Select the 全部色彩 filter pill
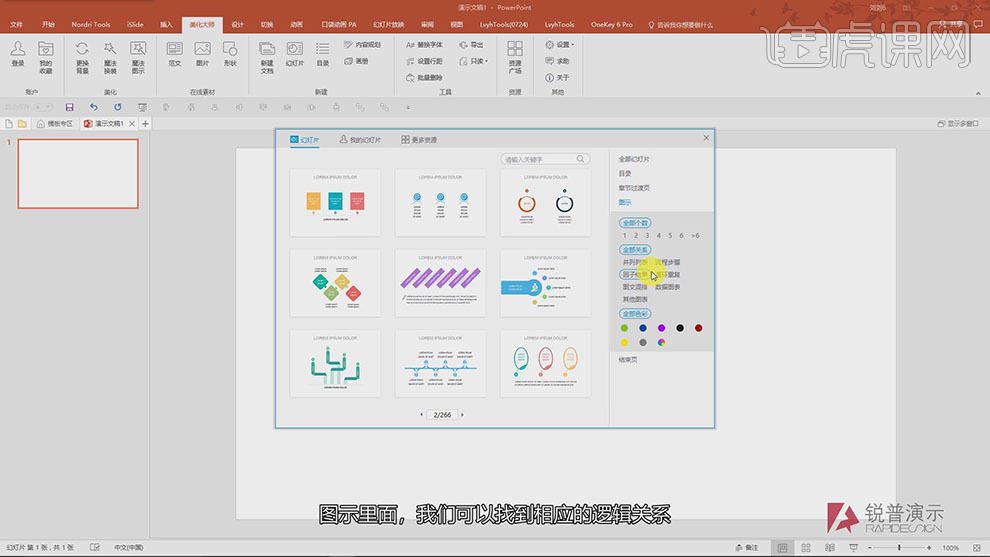The width and height of the screenshot is (990, 557). [x=635, y=314]
